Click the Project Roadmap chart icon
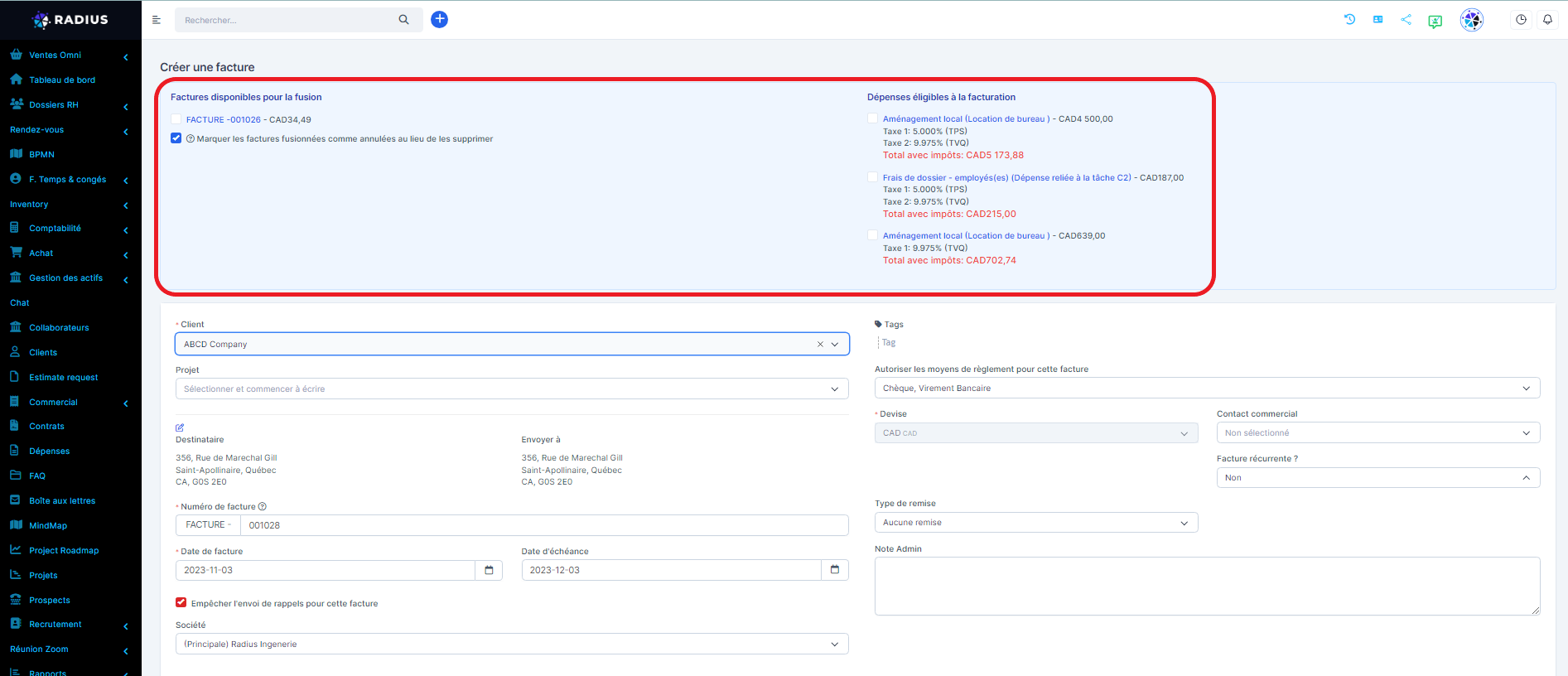Image resolution: width=1568 pixels, height=676 pixels. (x=15, y=550)
